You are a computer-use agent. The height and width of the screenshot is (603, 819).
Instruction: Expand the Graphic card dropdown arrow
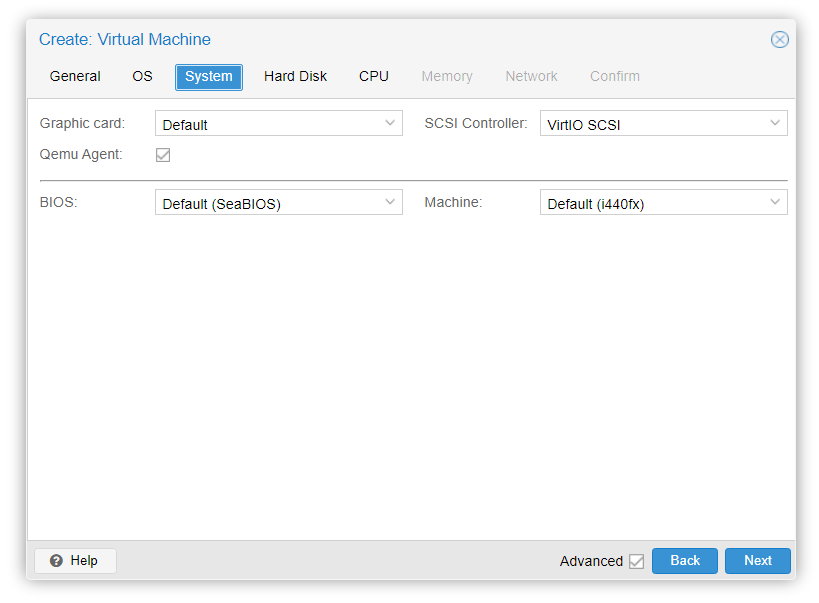[x=390, y=124]
